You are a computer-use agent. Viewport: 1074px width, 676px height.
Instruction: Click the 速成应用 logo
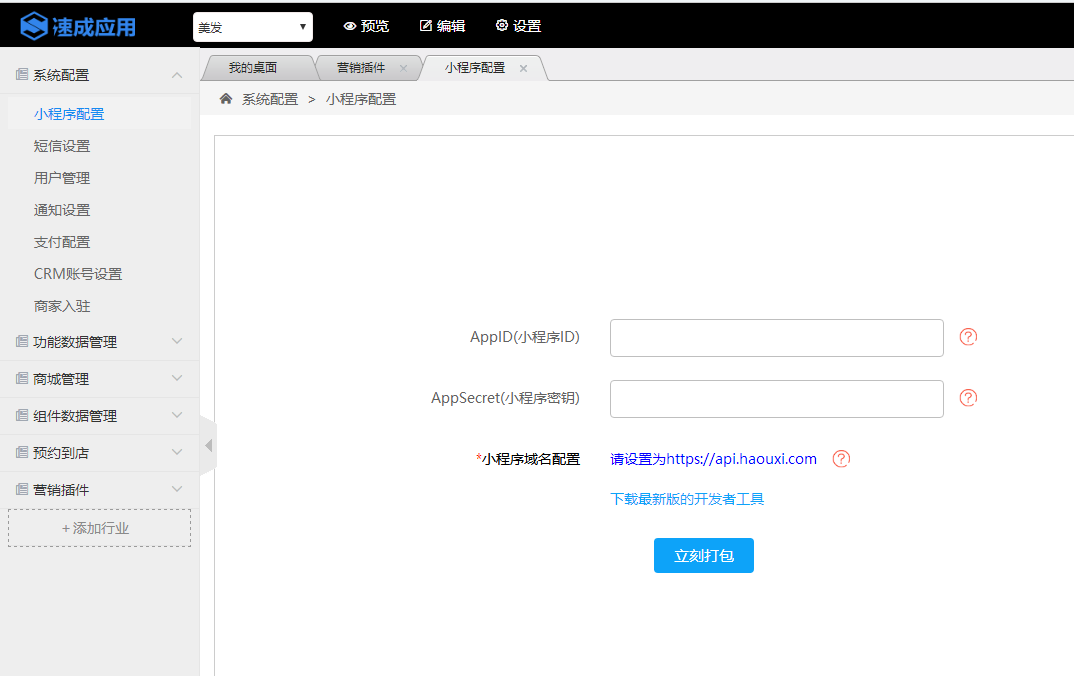[x=78, y=26]
